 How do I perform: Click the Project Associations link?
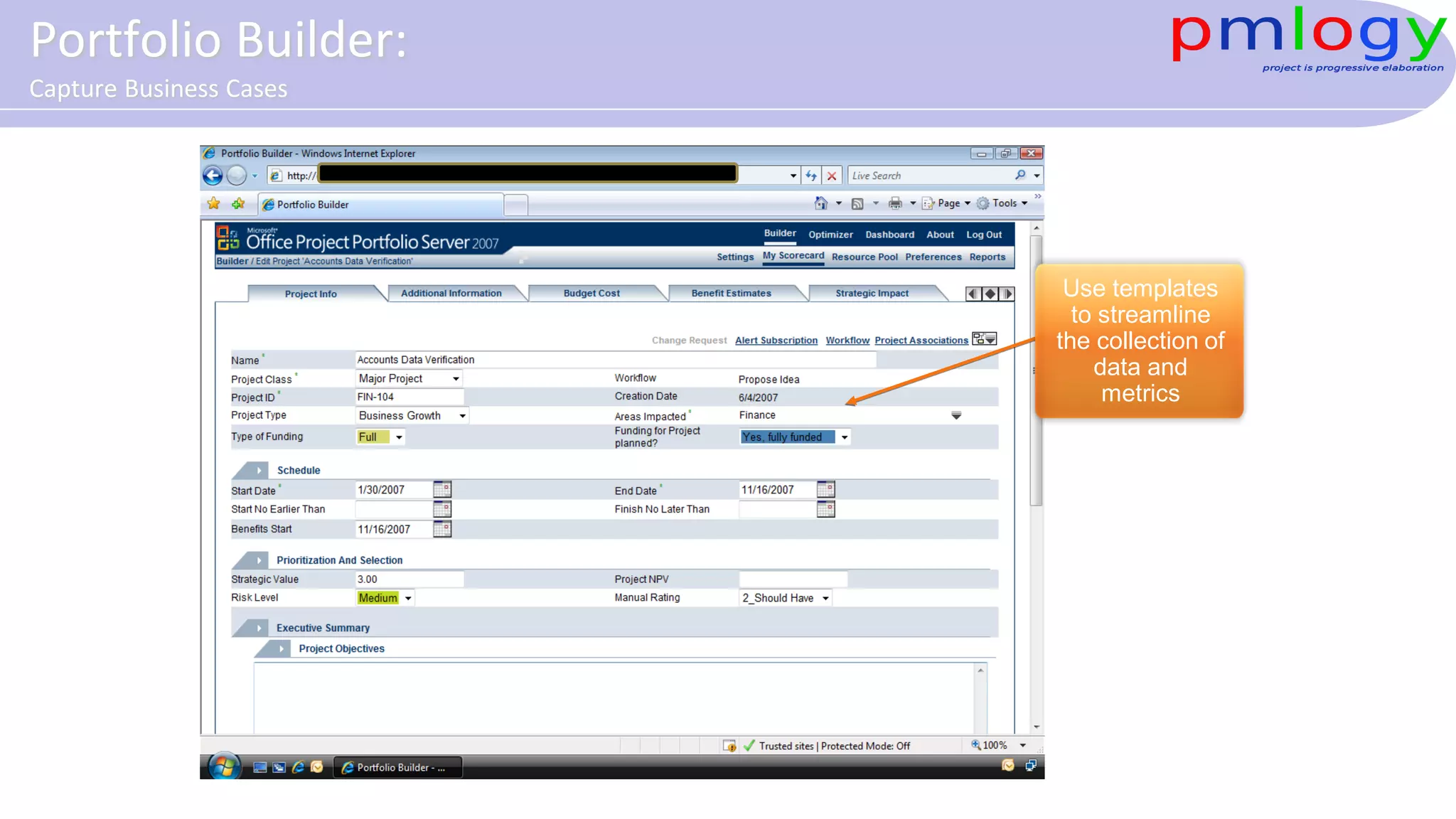(x=921, y=341)
